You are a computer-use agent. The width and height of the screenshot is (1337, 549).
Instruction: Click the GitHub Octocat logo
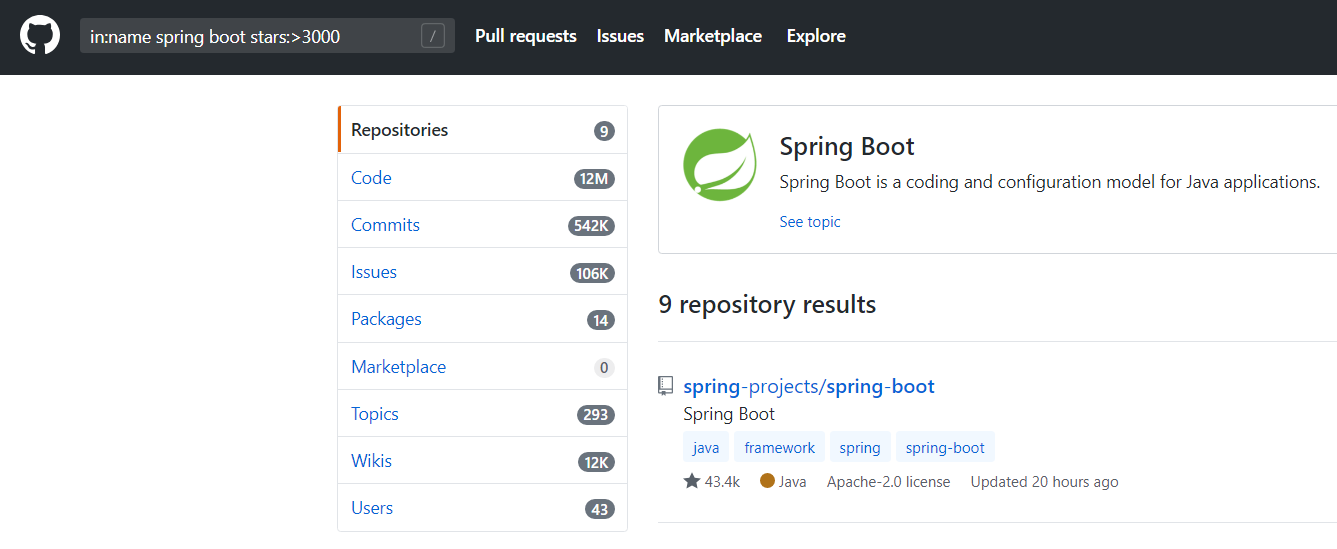click(40, 36)
